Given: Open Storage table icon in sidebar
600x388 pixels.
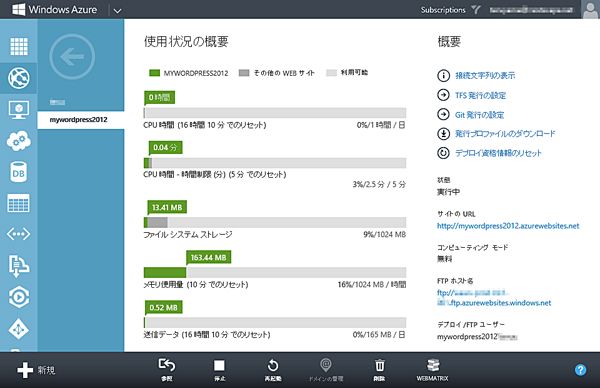Looking at the screenshot, I should (18, 203).
